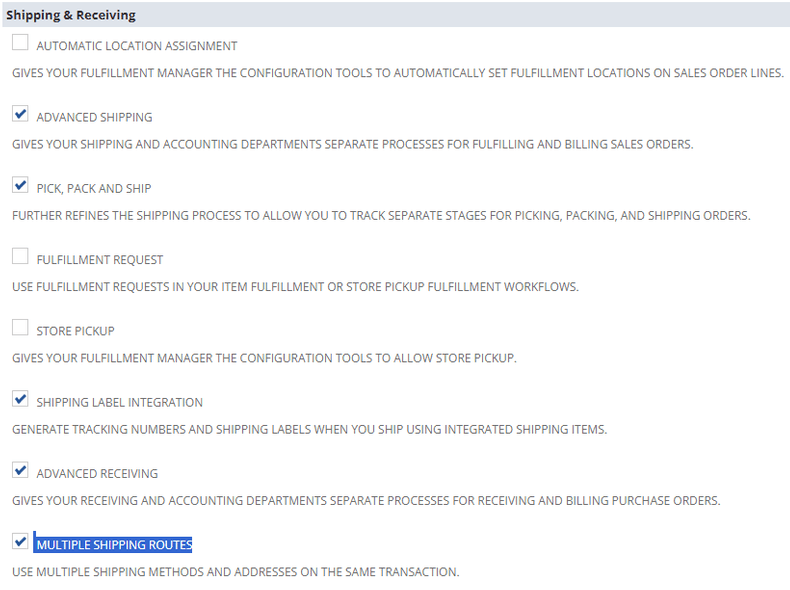Image resolution: width=790 pixels, height=590 pixels.
Task: Click the Shipping Label Integration label
Action: (x=119, y=403)
